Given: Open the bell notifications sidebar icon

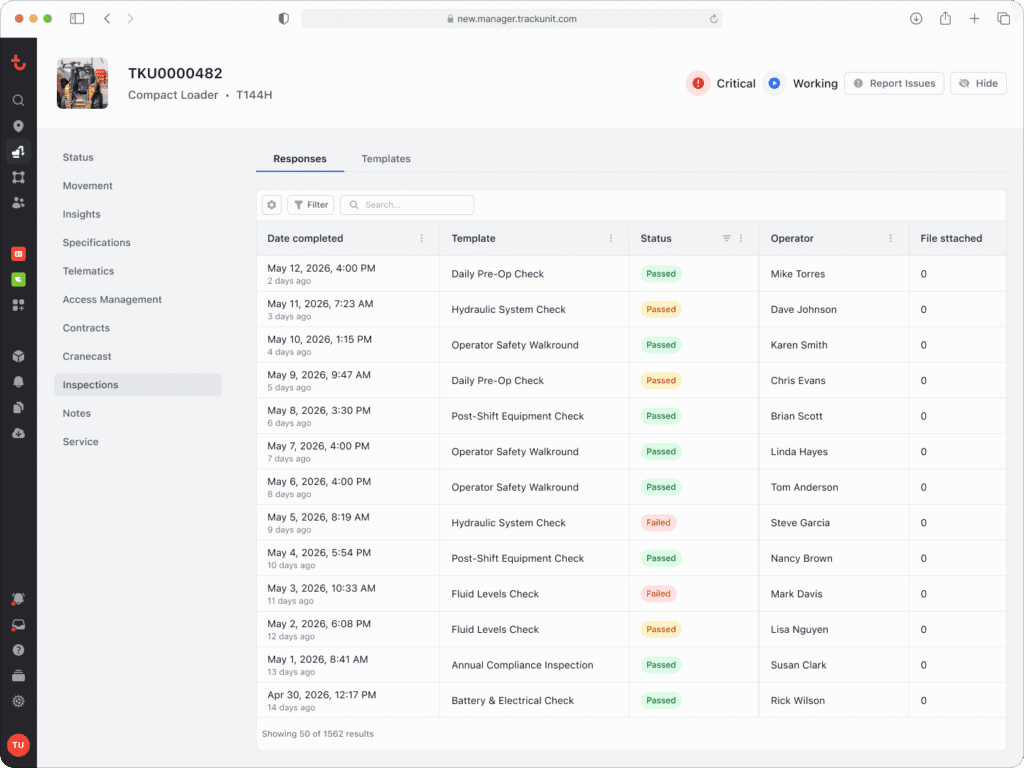Looking at the screenshot, I should (18, 381).
